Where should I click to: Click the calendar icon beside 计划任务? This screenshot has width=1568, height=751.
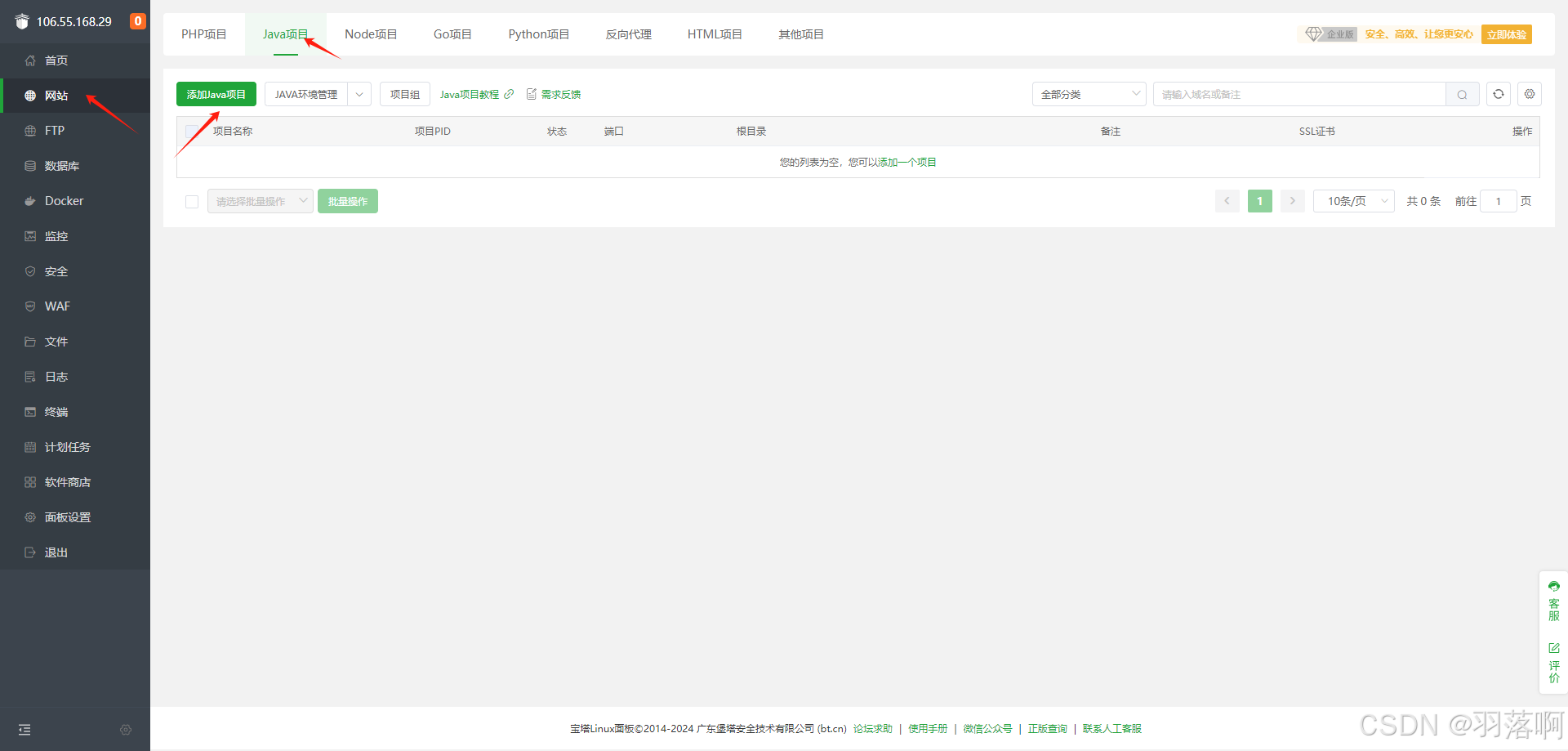(30, 447)
